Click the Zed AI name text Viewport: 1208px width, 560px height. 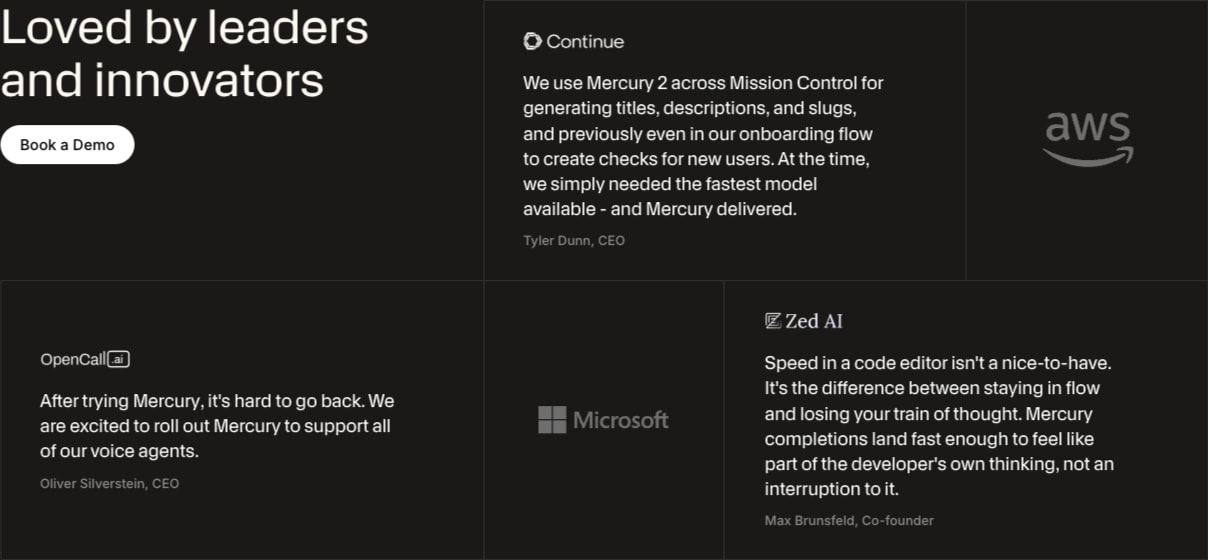(814, 321)
